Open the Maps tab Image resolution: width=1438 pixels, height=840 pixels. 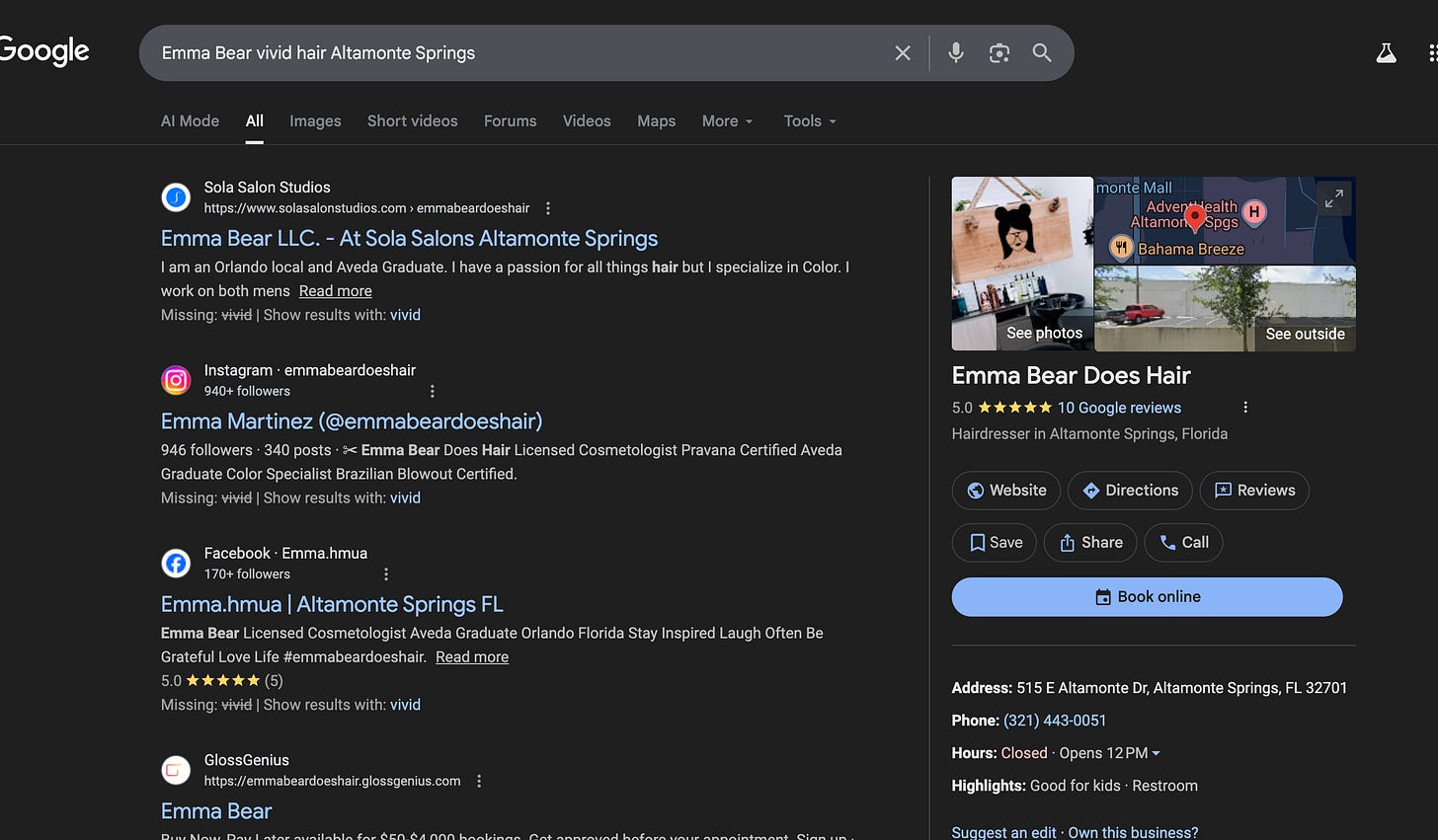(x=657, y=120)
